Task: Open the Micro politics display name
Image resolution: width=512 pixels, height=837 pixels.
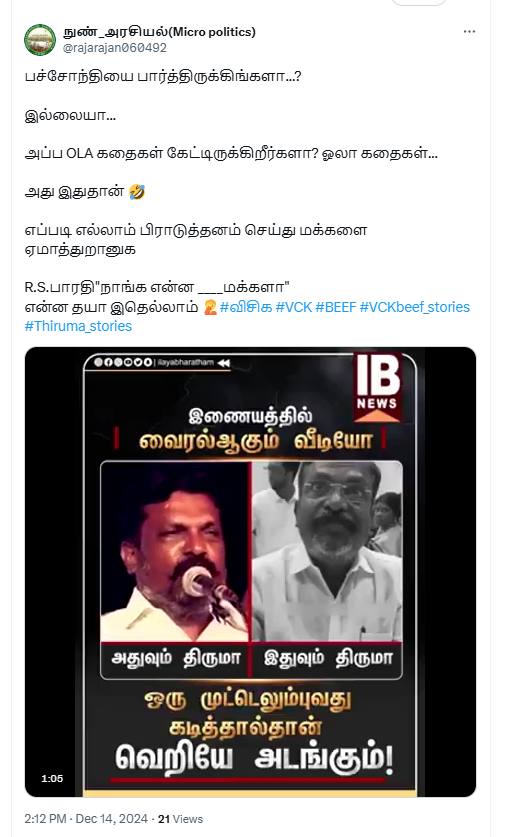Action: [x=159, y=32]
